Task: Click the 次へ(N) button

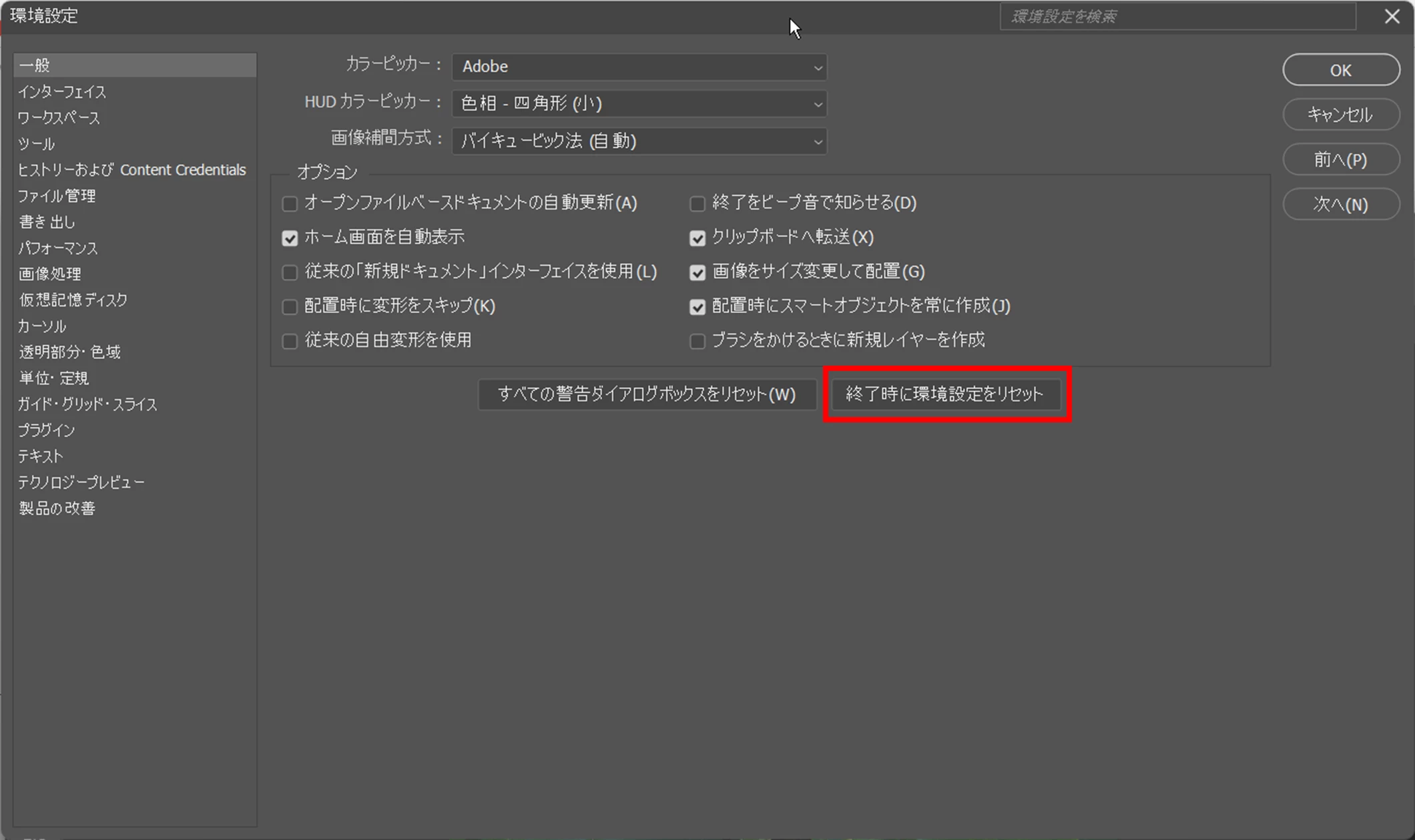Action: point(1340,204)
